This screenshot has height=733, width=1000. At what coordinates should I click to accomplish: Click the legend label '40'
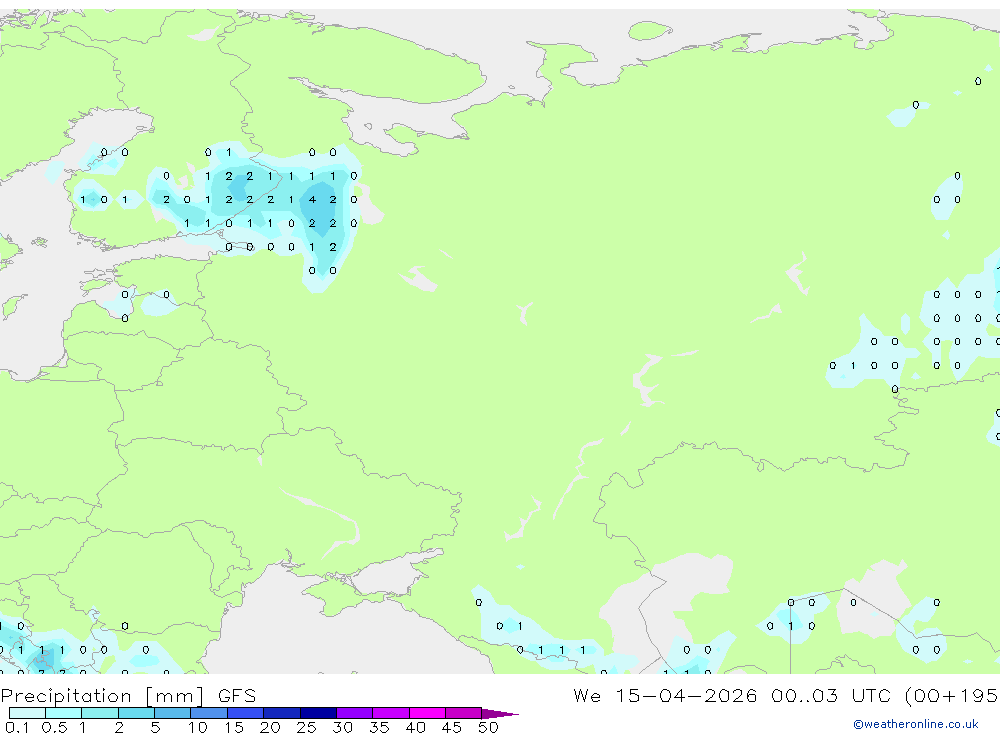(416, 727)
